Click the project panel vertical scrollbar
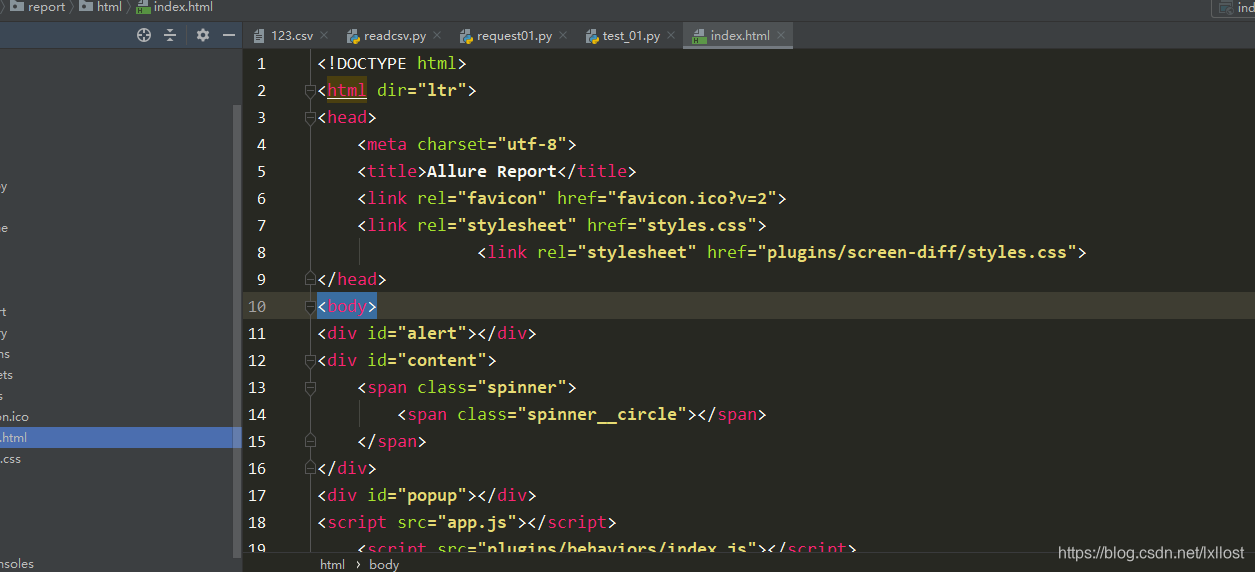The height and width of the screenshot is (572, 1255). pyautogui.click(x=237, y=330)
